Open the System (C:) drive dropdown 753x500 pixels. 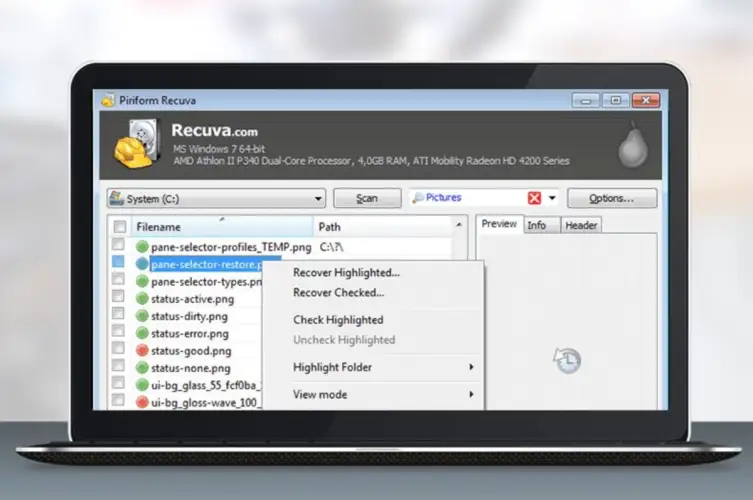(318, 198)
